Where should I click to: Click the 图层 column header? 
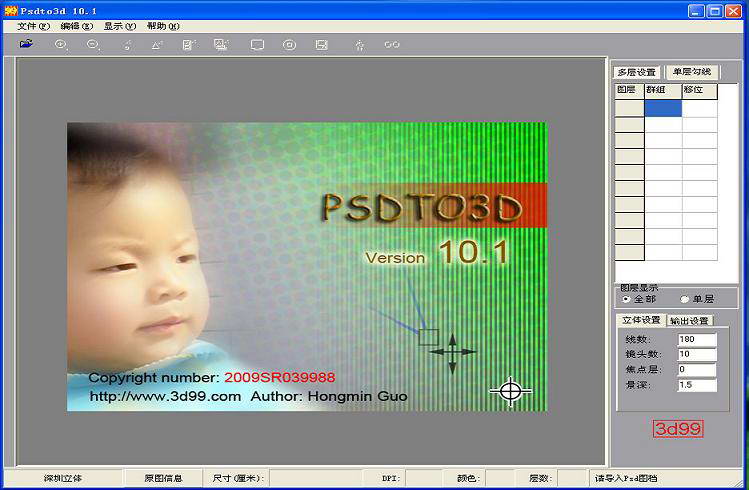[x=629, y=91]
